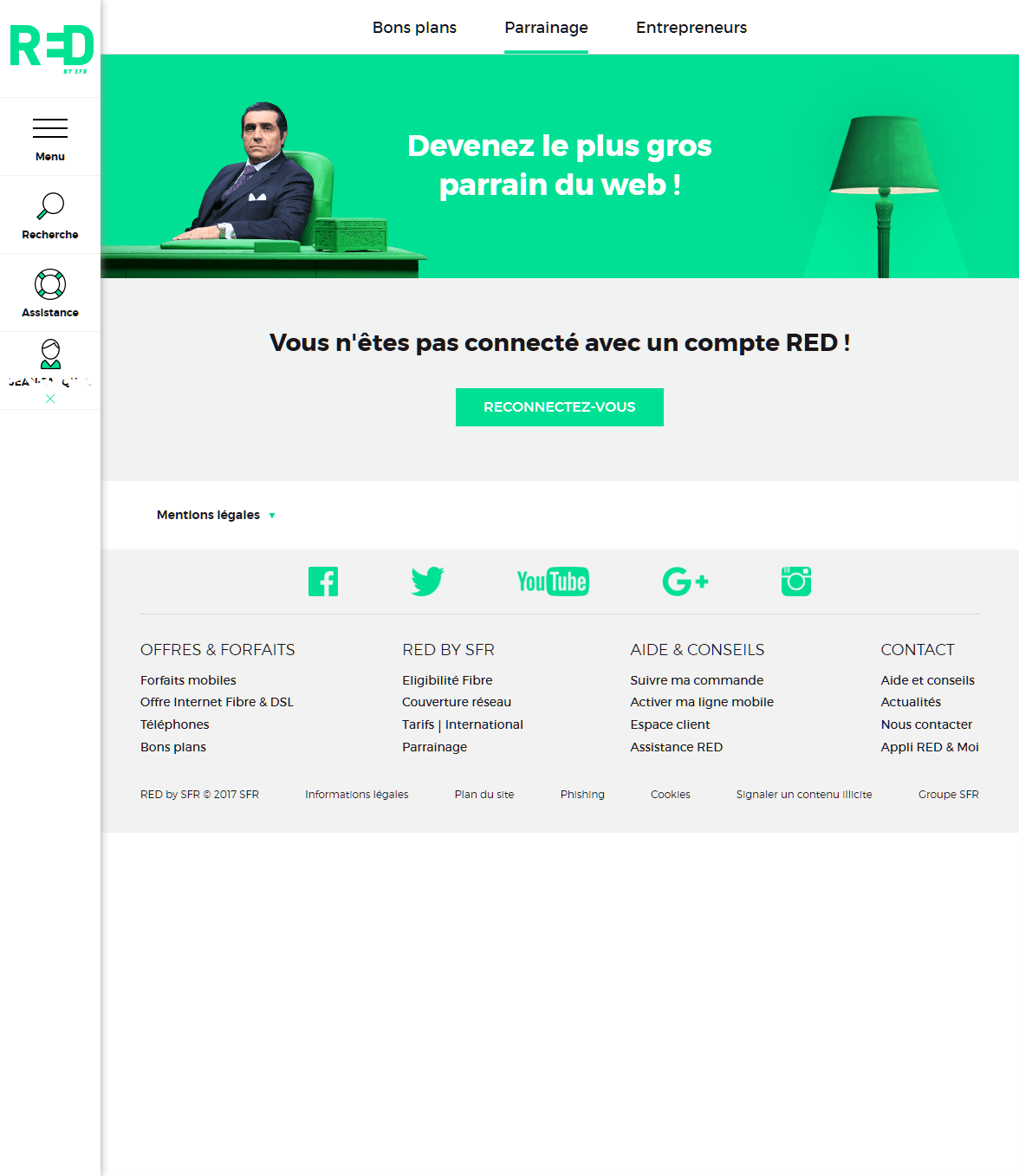
Task: Open the YouTube channel icon
Action: 553,582
